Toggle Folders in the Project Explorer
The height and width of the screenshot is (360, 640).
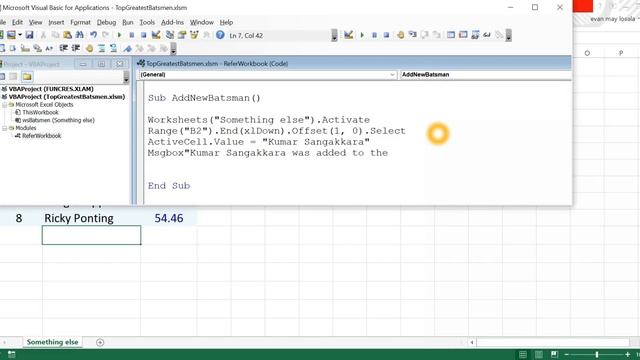(27, 76)
